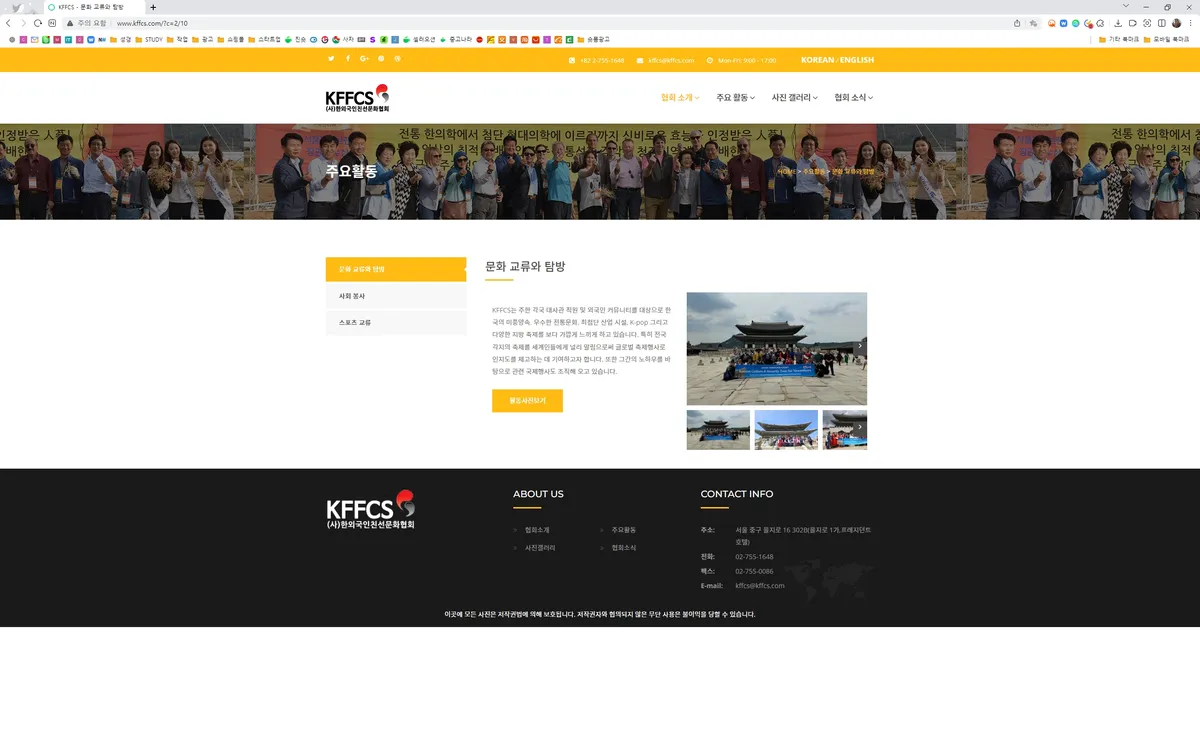Click the KFFCS logo in the footer
The width and height of the screenshot is (1200, 731).
point(370,510)
